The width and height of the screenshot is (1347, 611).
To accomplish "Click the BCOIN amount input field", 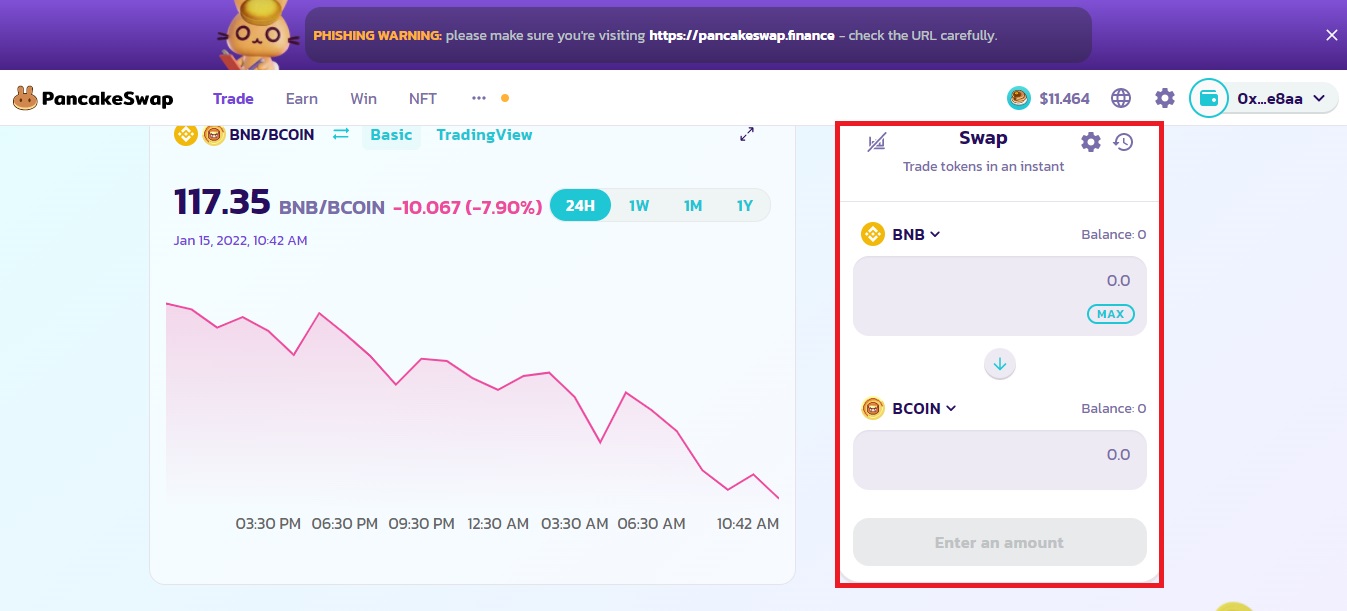I will click(999, 460).
